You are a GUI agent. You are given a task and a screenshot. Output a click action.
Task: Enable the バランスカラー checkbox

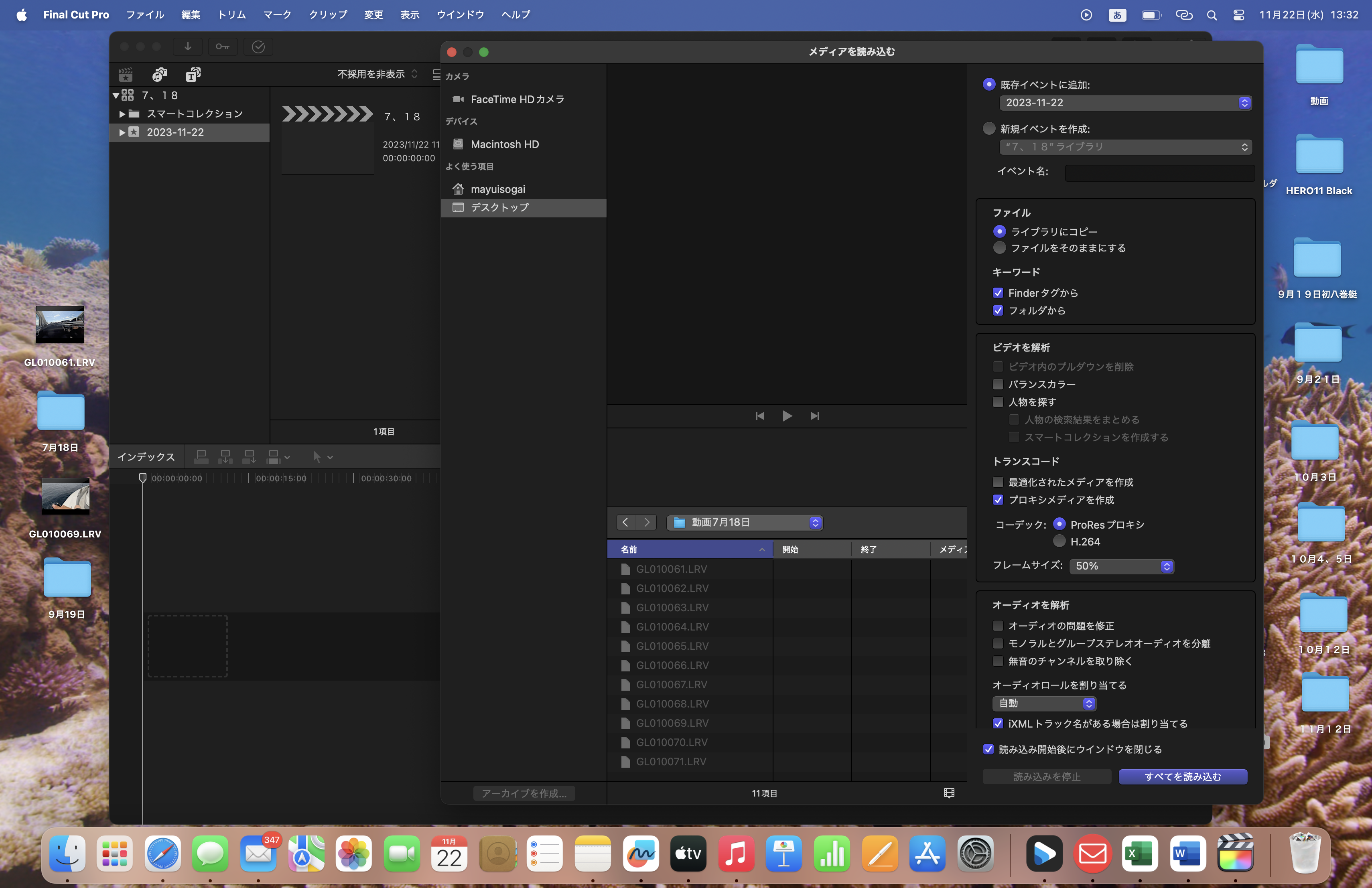point(999,384)
